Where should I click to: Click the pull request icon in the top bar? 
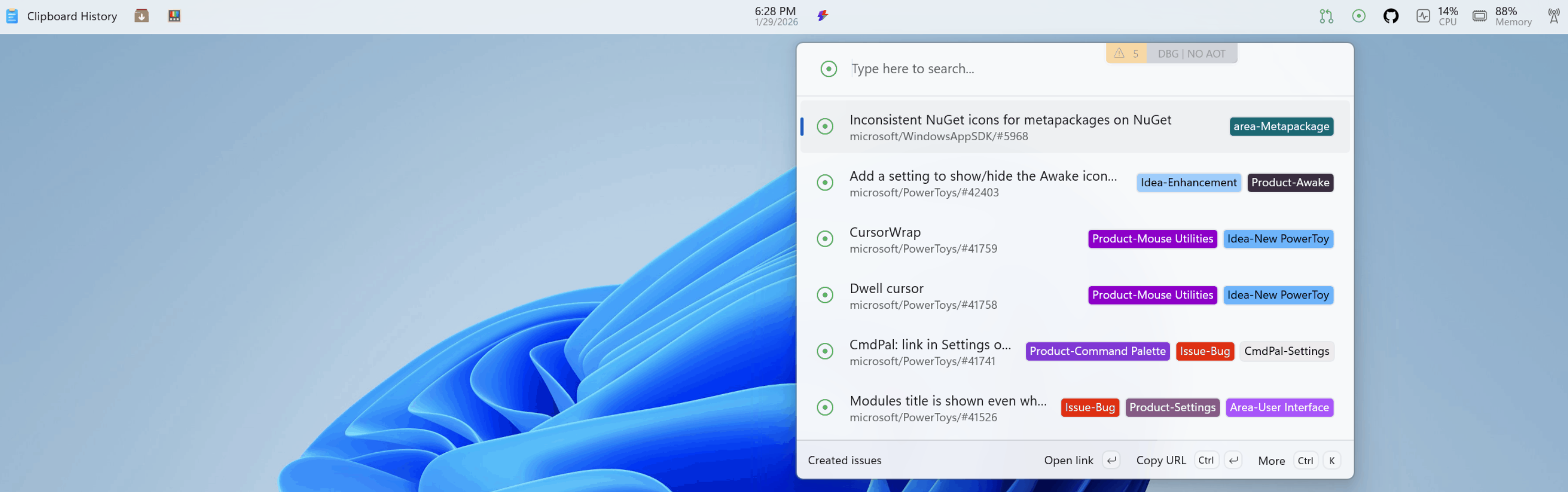pos(1326,15)
